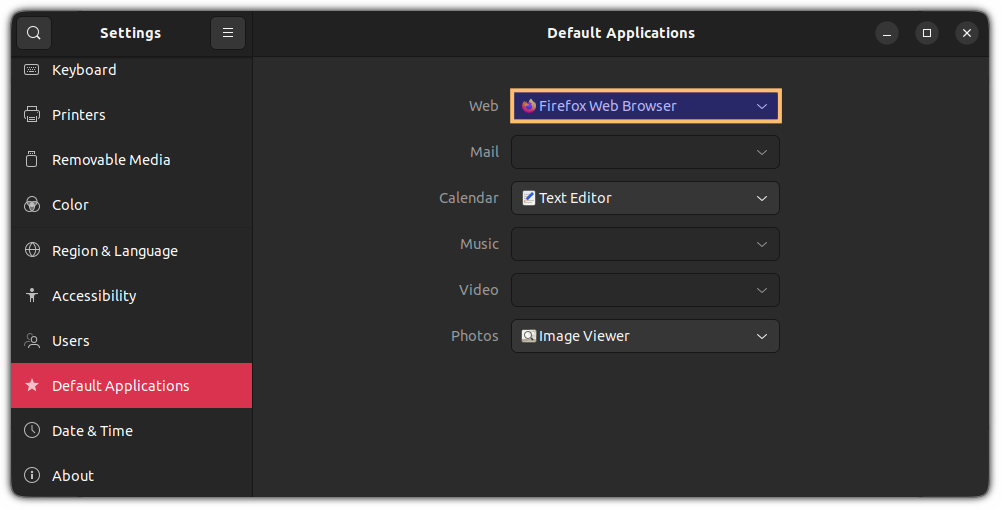Click the Printers icon in sidebar
The width and height of the screenshot is (1002, 510).
32,114
